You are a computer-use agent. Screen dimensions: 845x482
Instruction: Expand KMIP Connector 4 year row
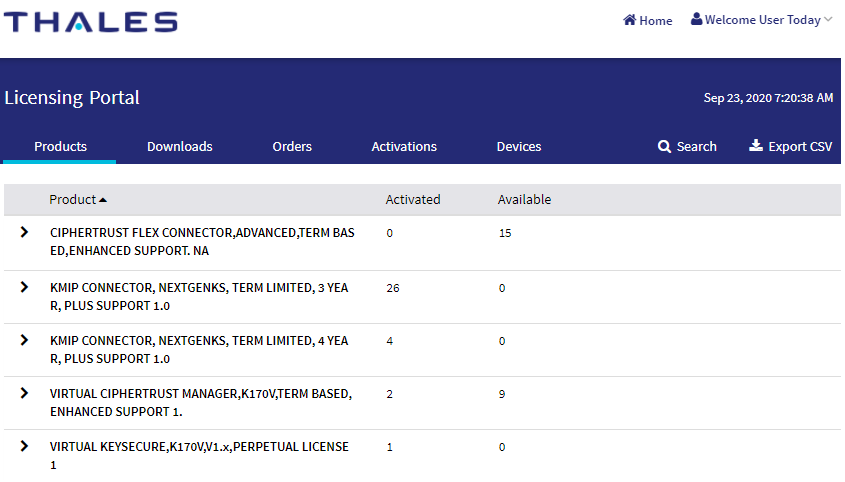24,340
